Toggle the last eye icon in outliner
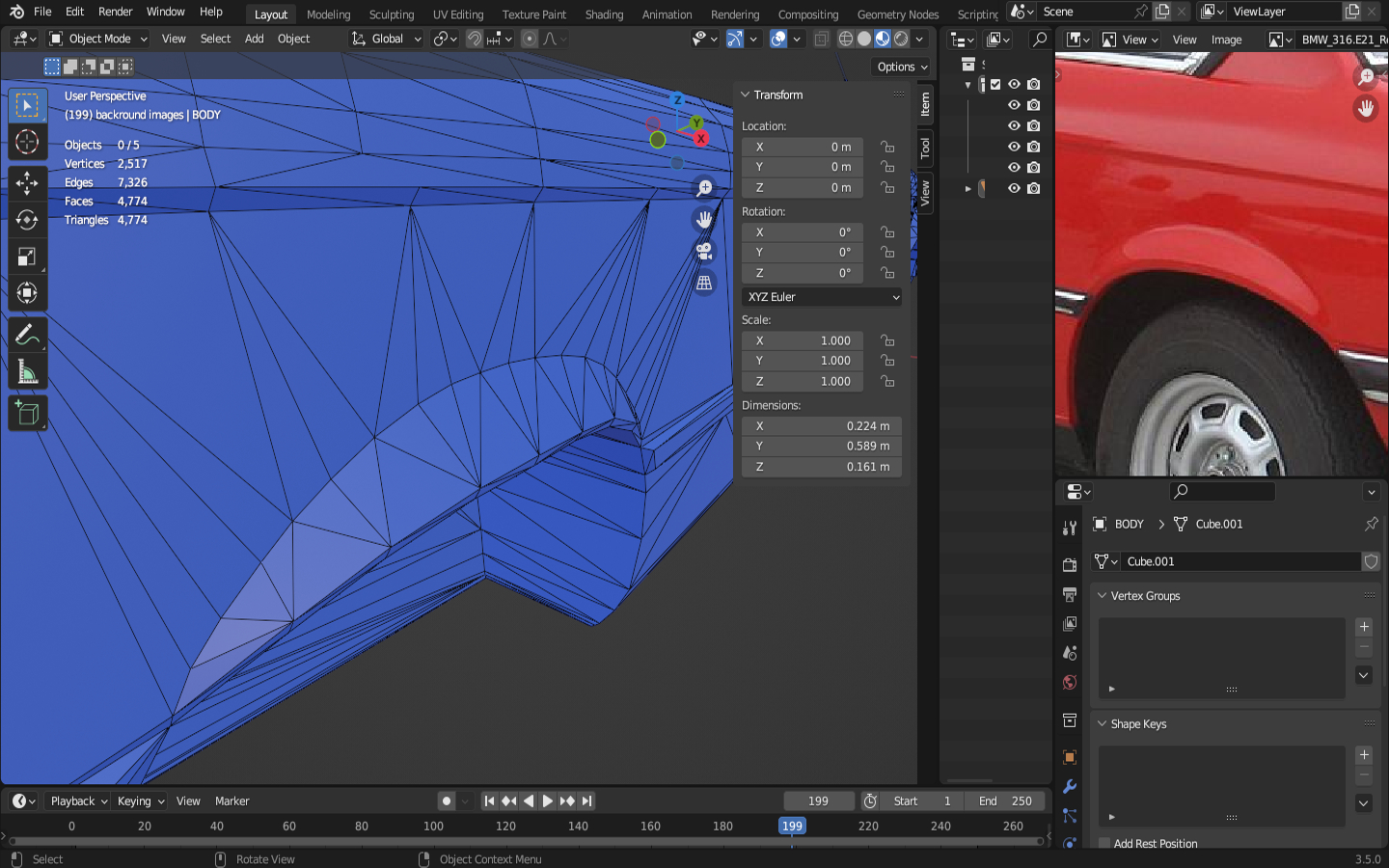Screen dimensions: 1389x868 coord(1014,189)
